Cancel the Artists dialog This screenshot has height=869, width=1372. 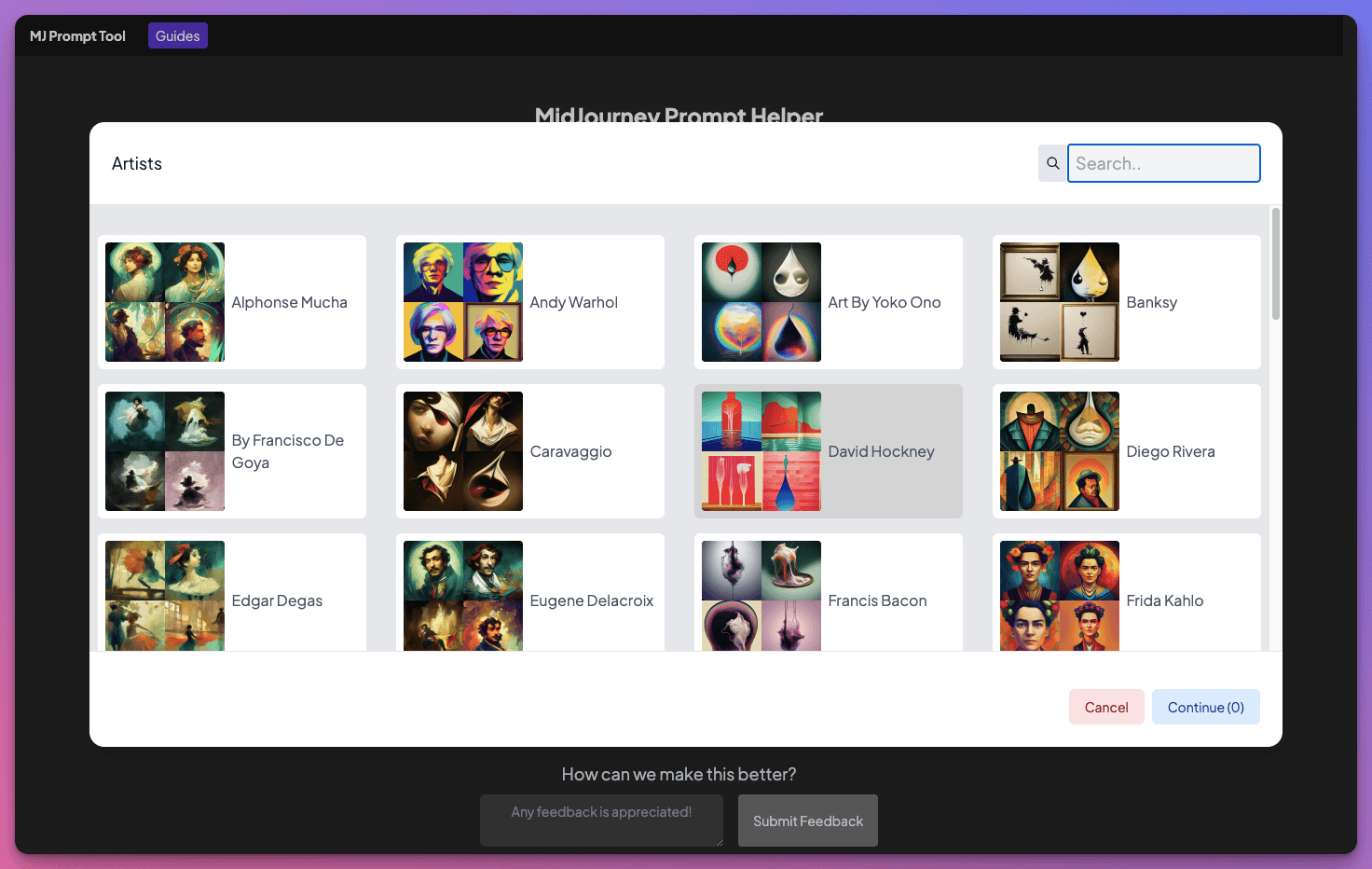tap(1106, 707)
